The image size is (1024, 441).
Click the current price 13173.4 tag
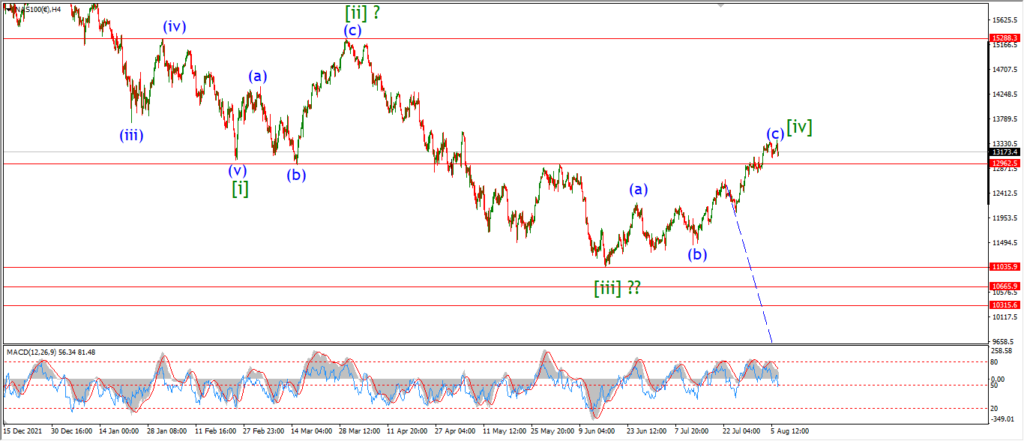[x=1004, y=152]
